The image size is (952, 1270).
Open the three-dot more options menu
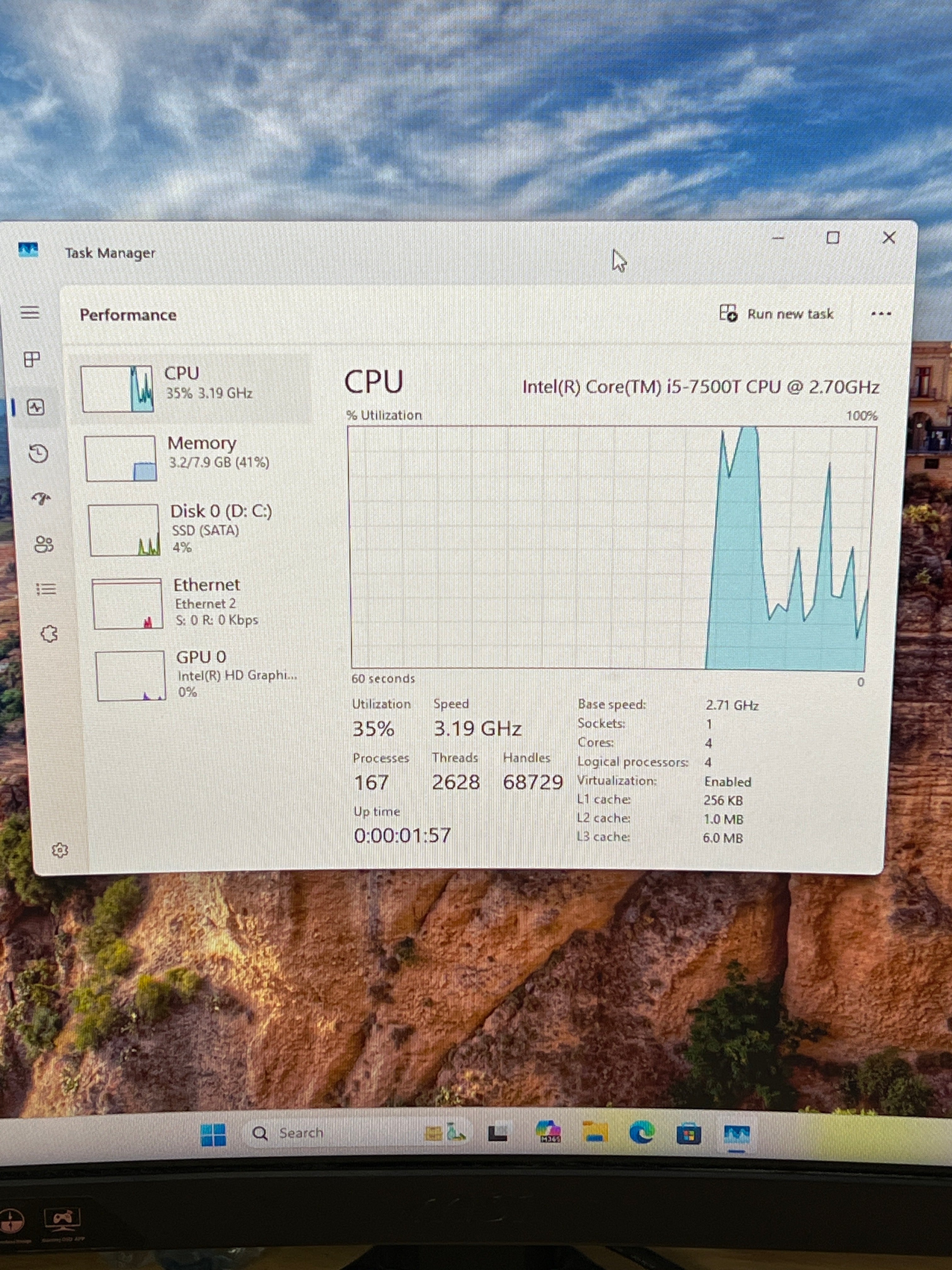[881, 313]
